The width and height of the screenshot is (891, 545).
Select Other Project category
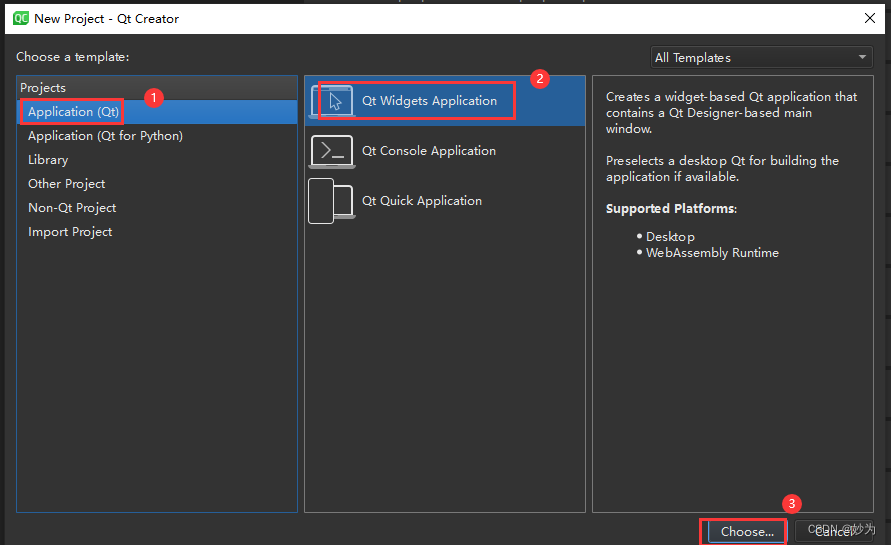point(157,184)
